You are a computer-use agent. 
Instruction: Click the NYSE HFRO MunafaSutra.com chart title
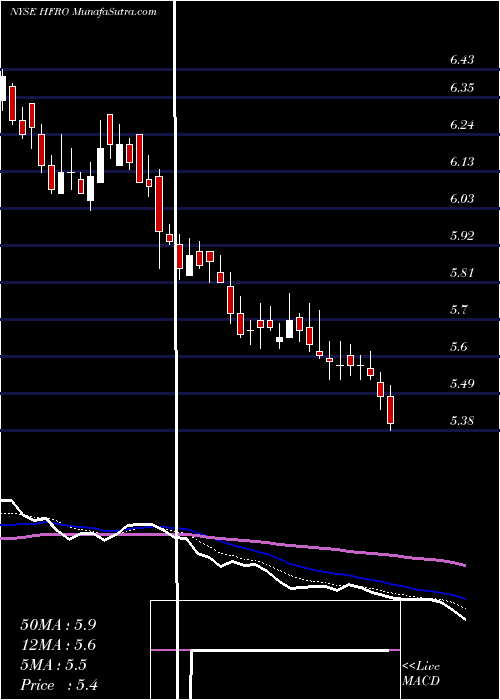[83, 12]
